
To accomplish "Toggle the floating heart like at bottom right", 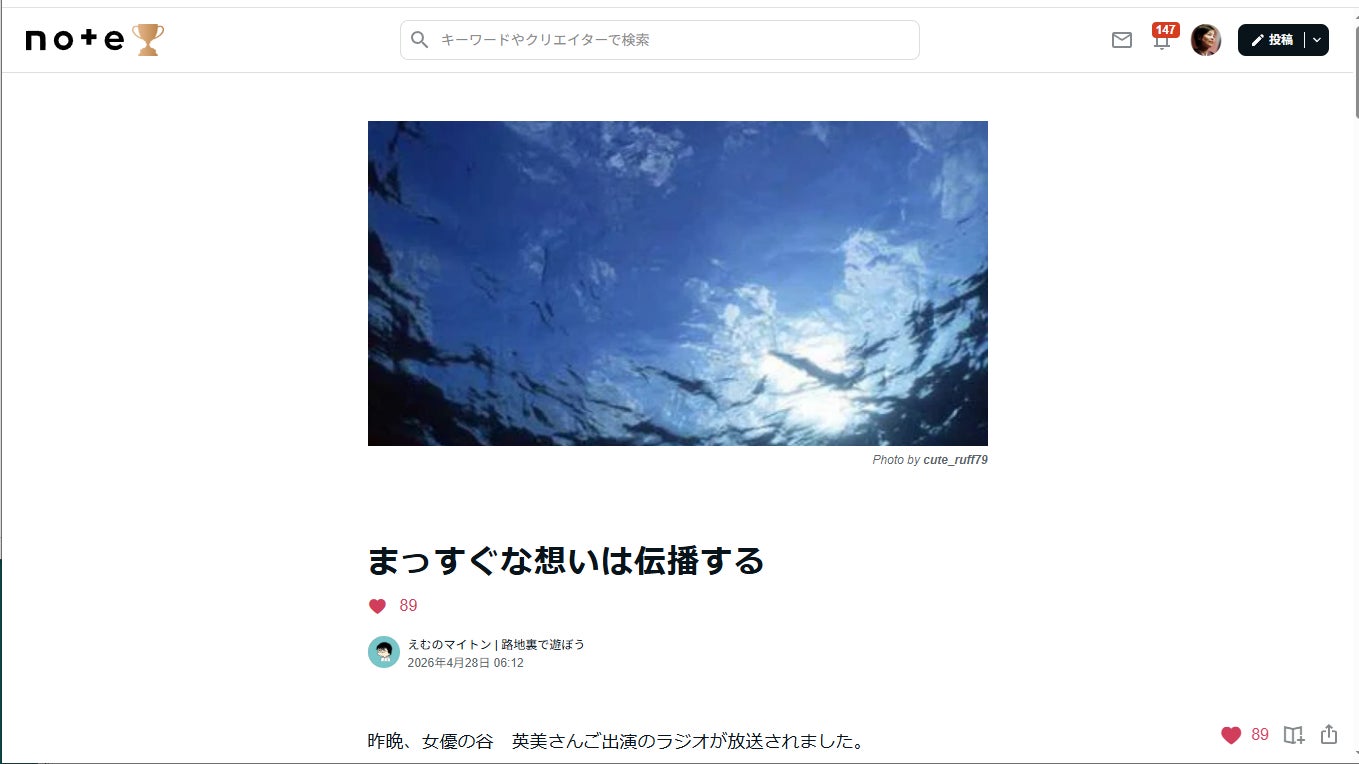I will click(x=1231, y=735).
